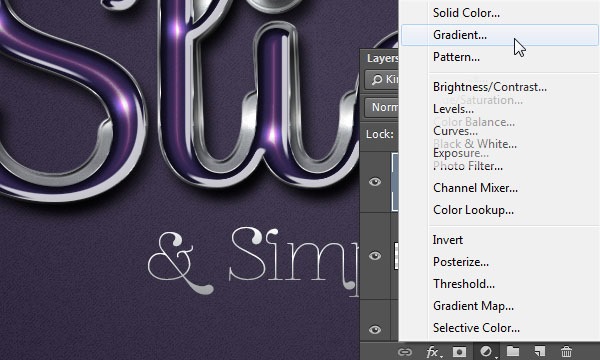This screenshot has width=600, height=360.
Task: Click the delete layer trash icon
Action: point(566,351)
